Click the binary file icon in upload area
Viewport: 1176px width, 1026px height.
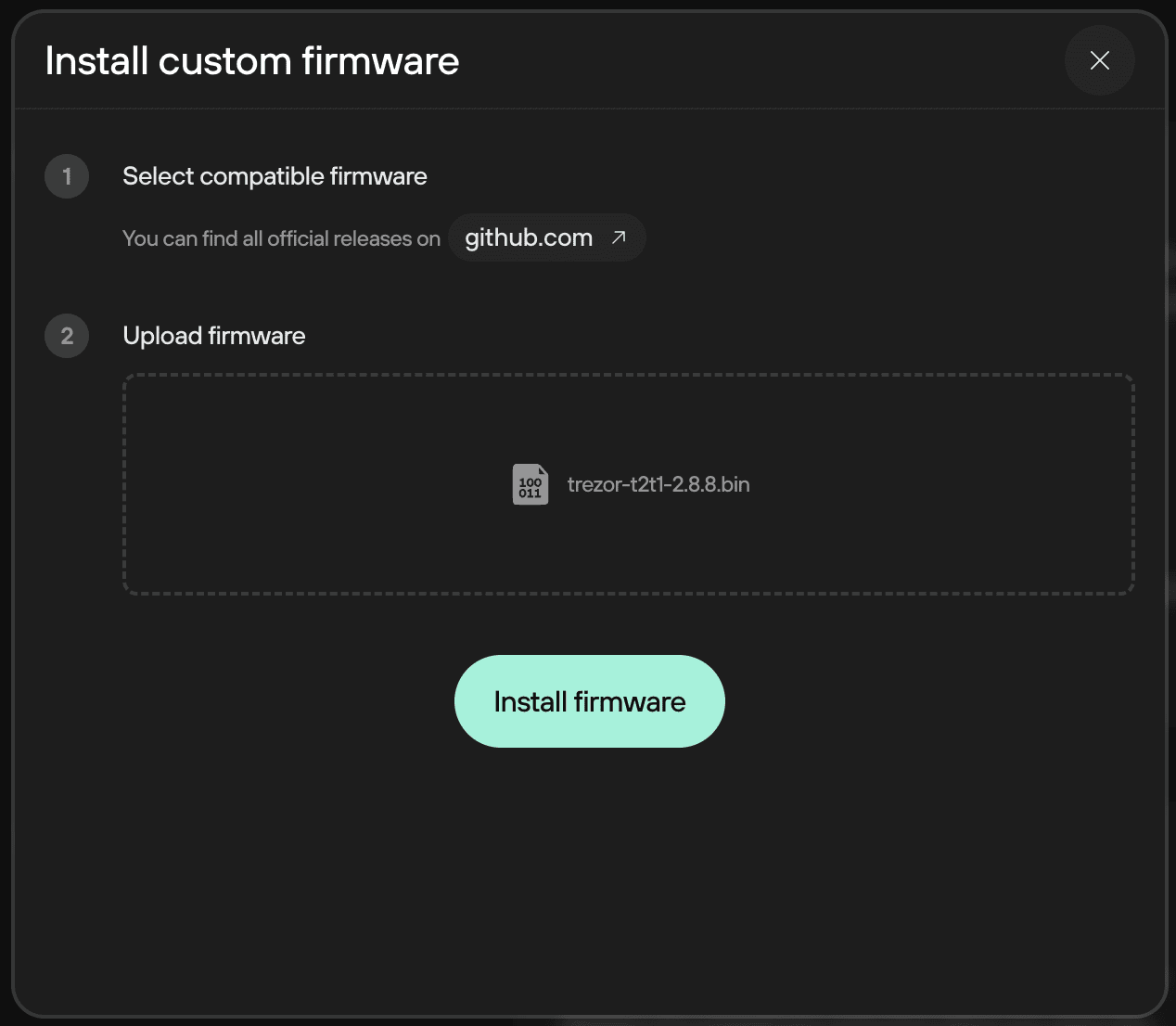tap(530, 484)
